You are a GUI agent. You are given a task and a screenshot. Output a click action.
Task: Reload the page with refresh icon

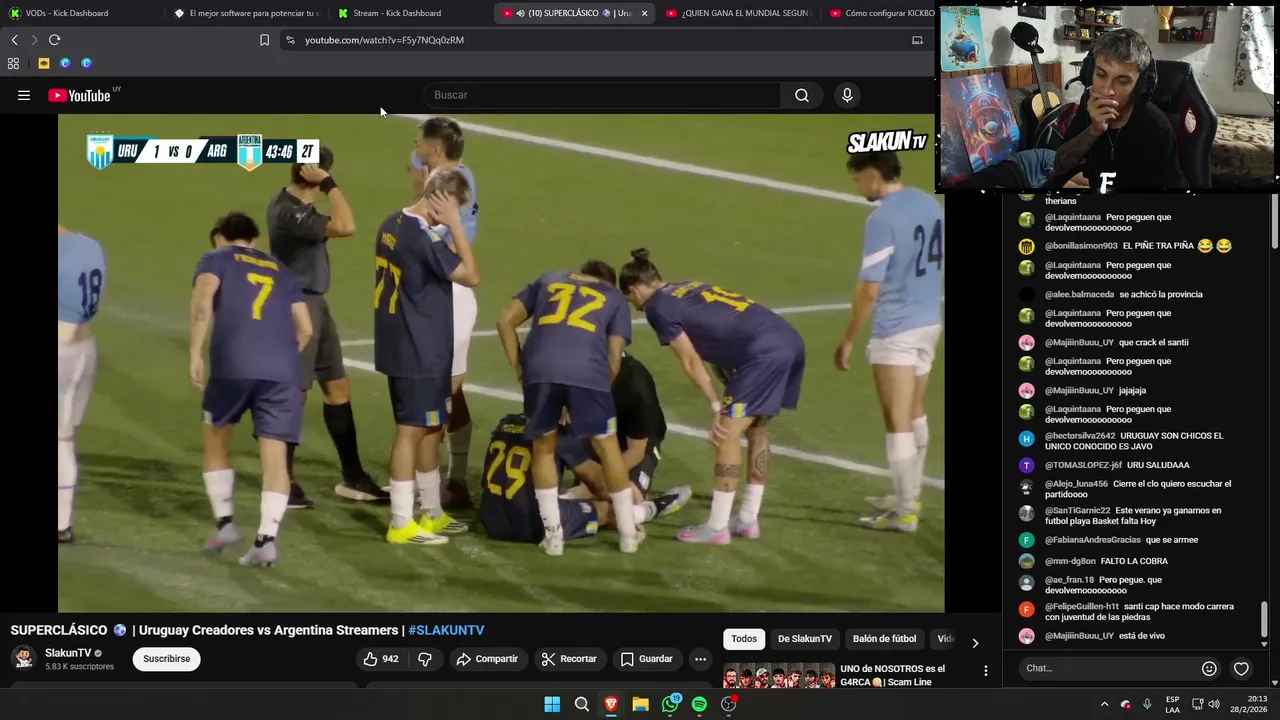(x=54, y=40)
